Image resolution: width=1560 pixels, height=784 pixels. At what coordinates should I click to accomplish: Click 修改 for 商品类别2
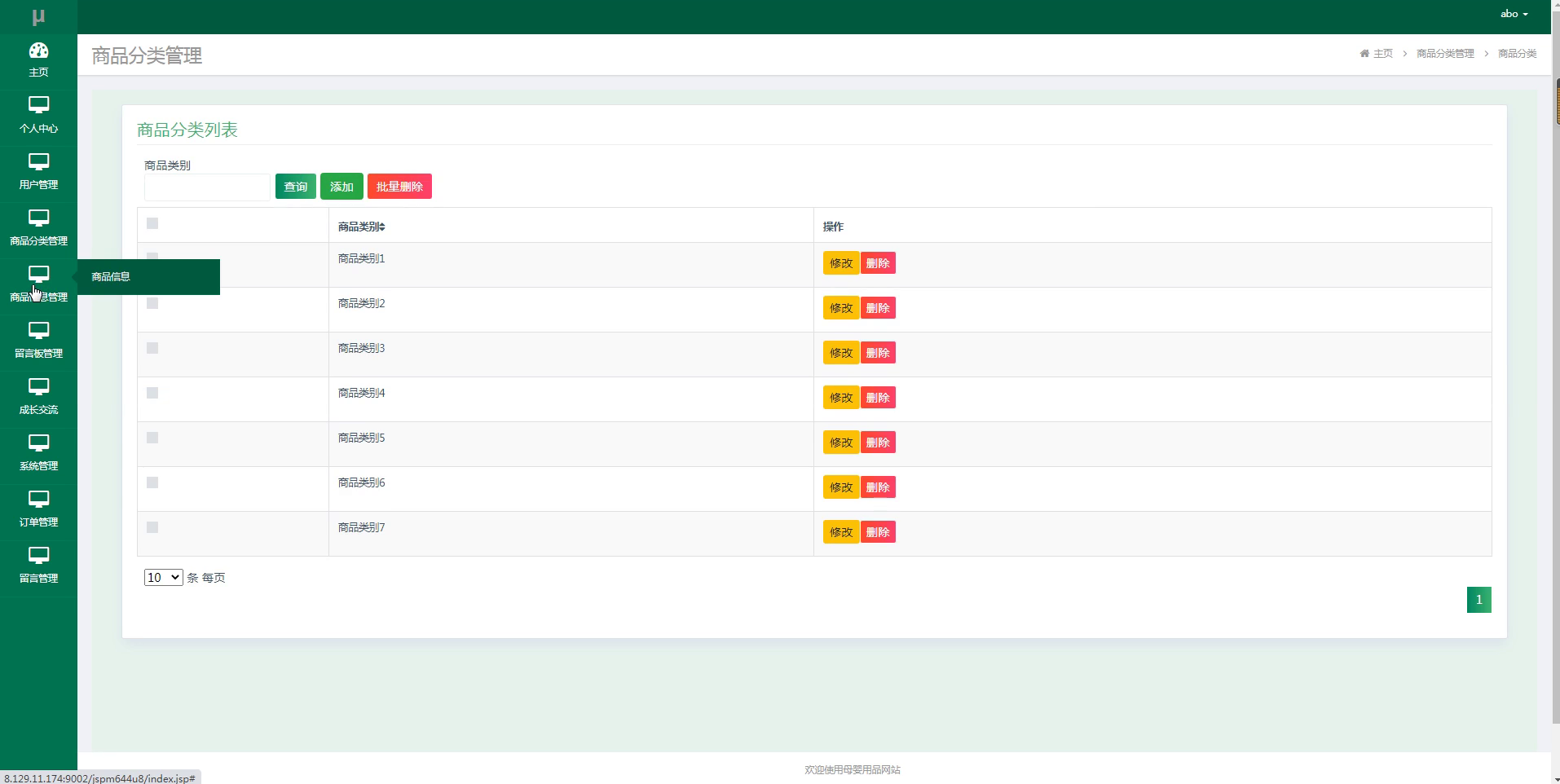[x=841, y=308]
